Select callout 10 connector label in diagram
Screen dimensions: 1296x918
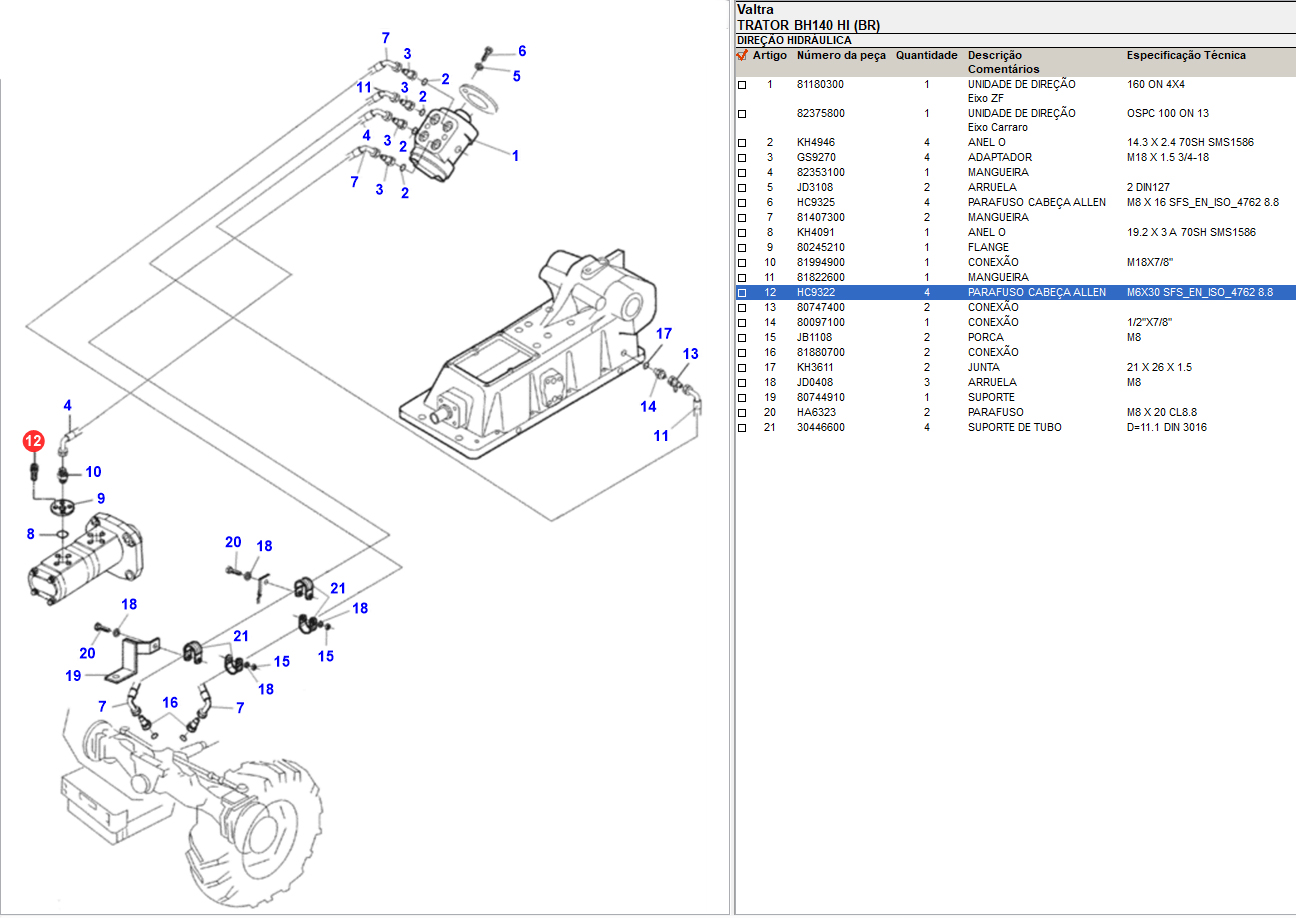click(x=92, y=472)
